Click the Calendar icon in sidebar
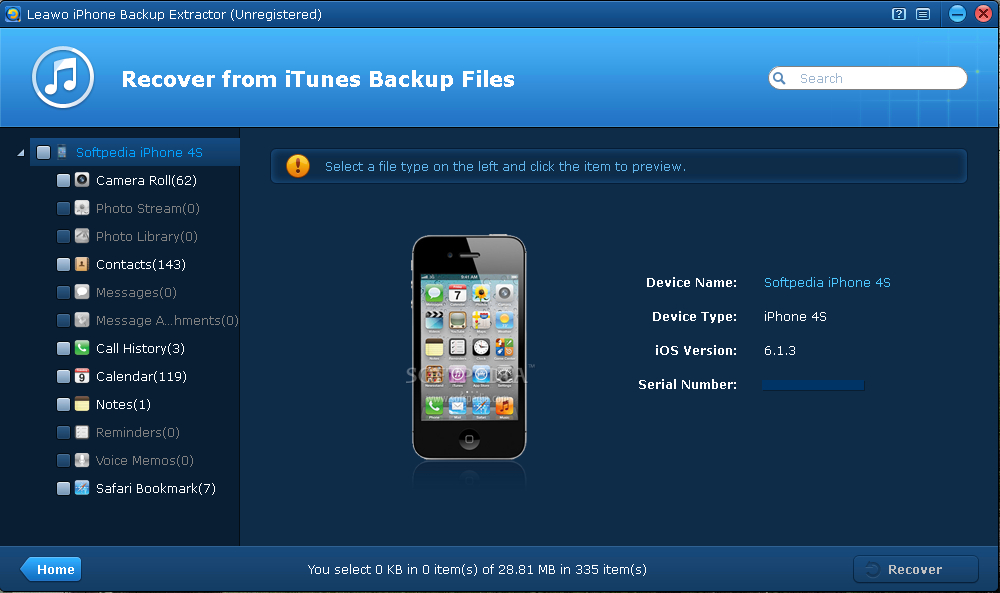This screenshot has height=593, width=1000. [82, 376]
